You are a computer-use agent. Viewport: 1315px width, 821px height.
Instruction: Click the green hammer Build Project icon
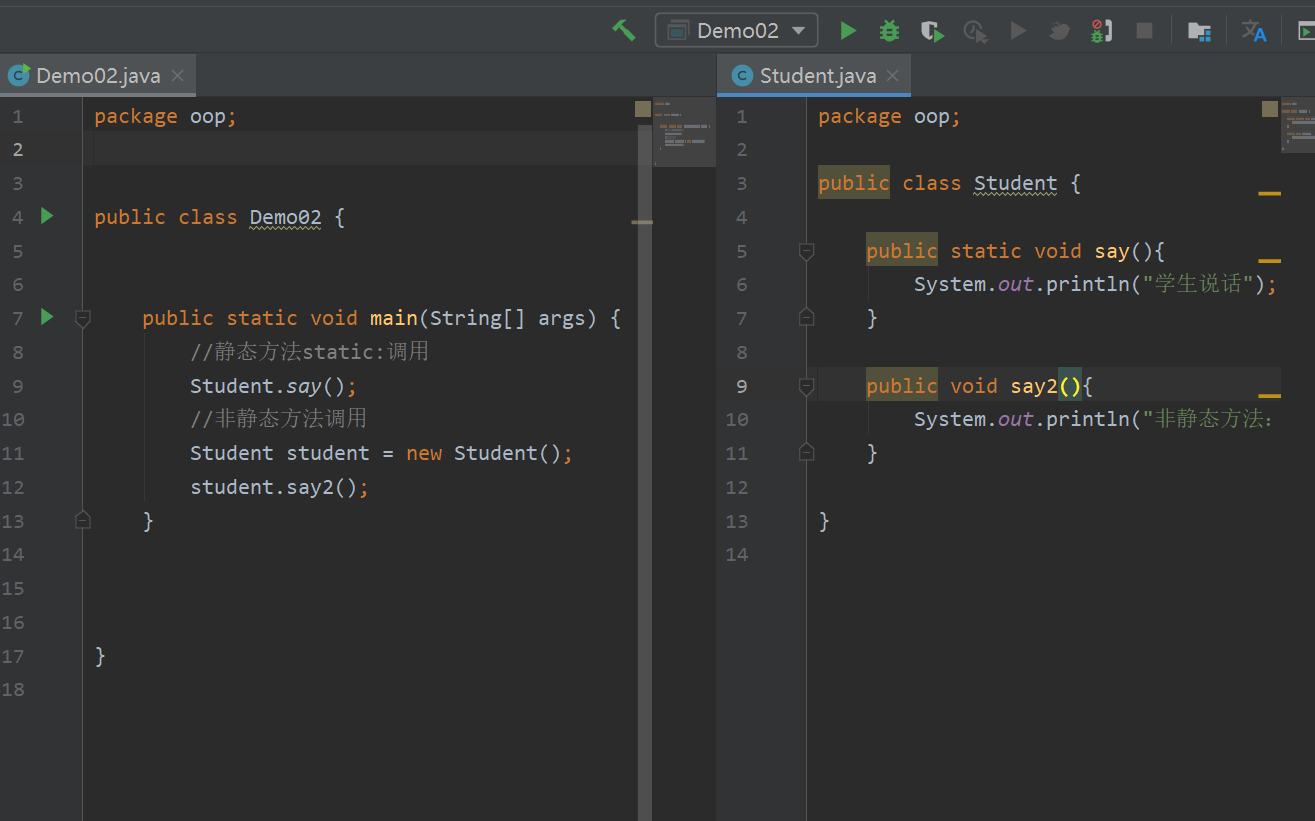pos(624,30)
